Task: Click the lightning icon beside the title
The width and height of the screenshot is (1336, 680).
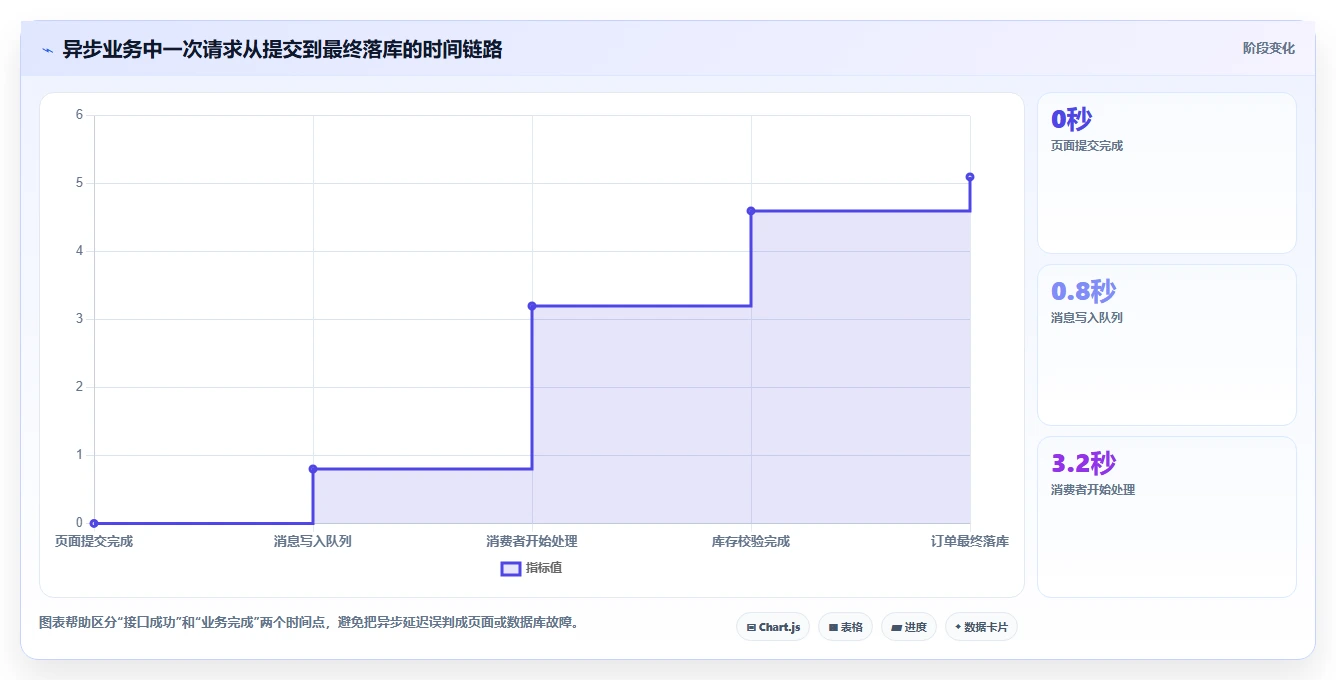Action: coord(48,50)
